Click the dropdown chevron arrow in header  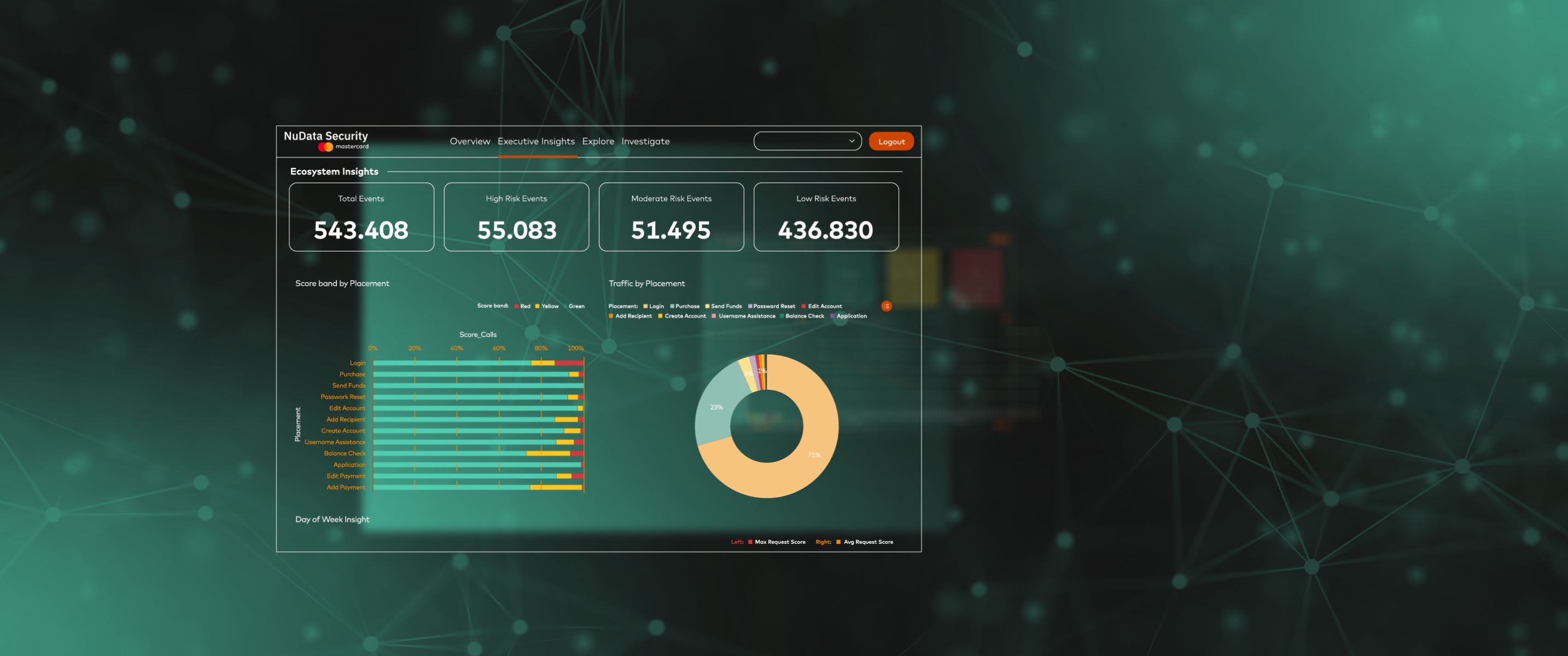click(852, 141)
